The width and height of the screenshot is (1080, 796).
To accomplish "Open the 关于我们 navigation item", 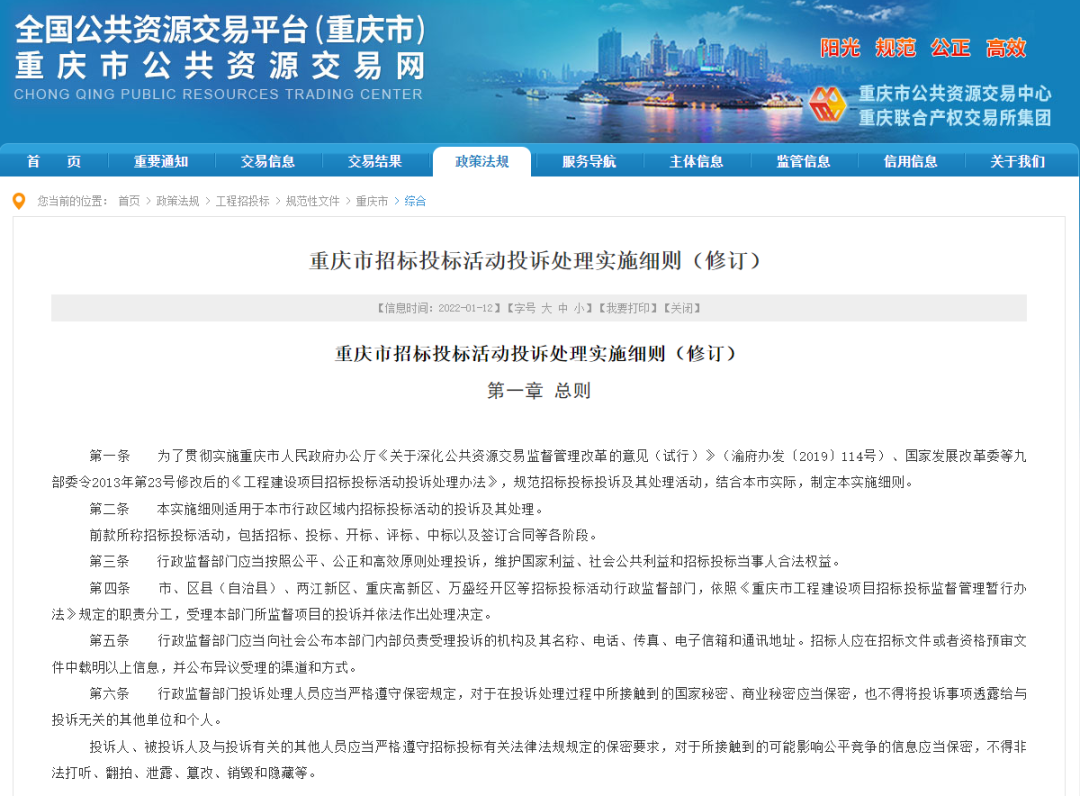I will (x=1015, y=161).
